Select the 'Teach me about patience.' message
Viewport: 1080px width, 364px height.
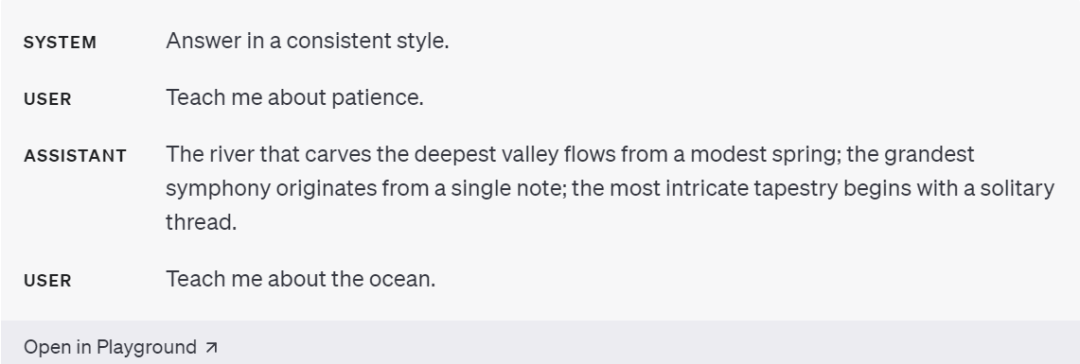[x=295, y=98]
